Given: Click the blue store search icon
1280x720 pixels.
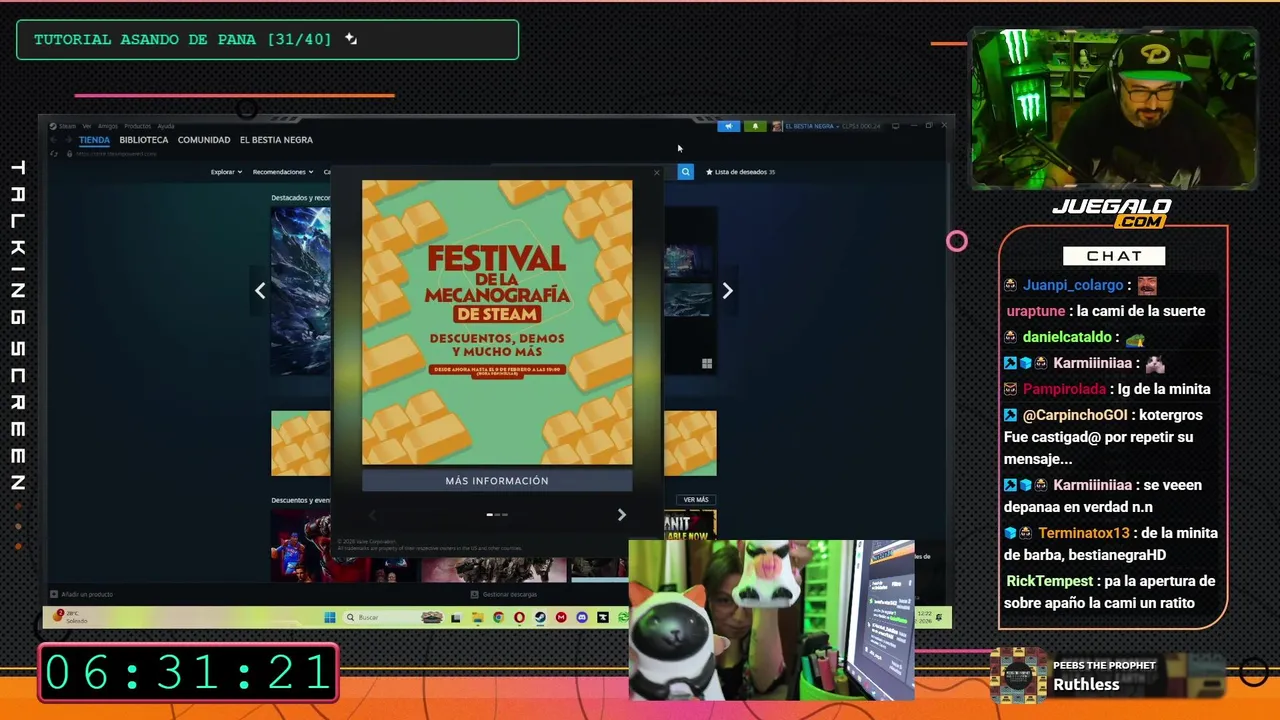Looking at the screenshot, I should click(686, 172).
